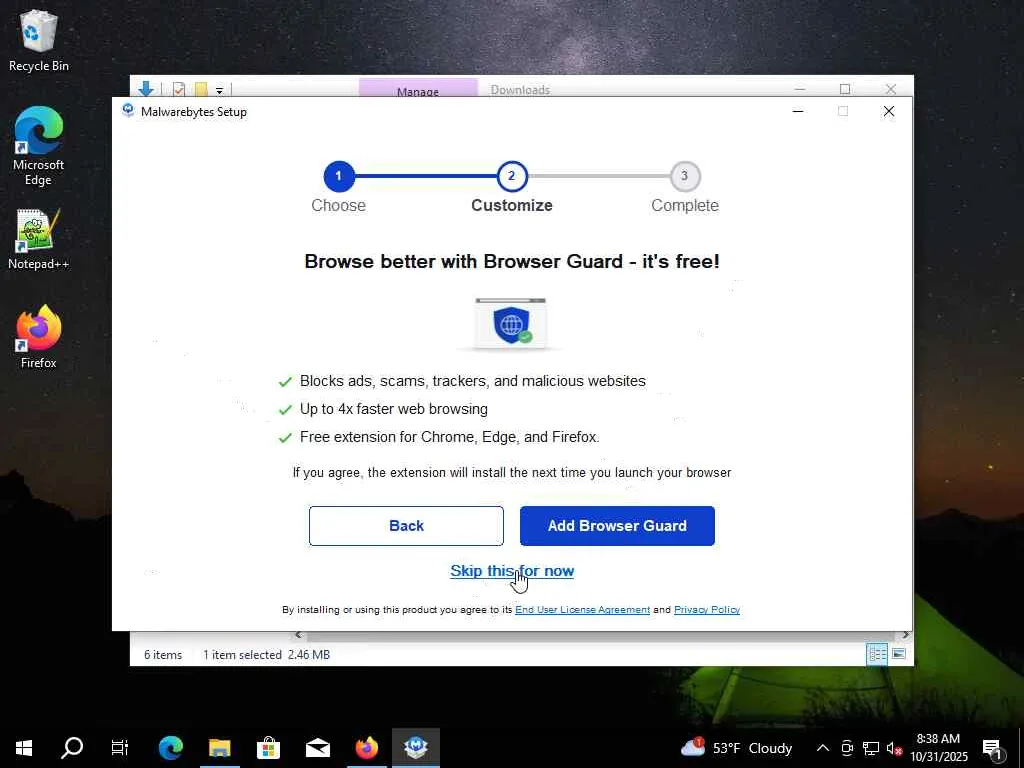Select the Notepad++ desktop shortcut
The width and height of the screenshot is (1024, 768).
click(x=39, y=239)
